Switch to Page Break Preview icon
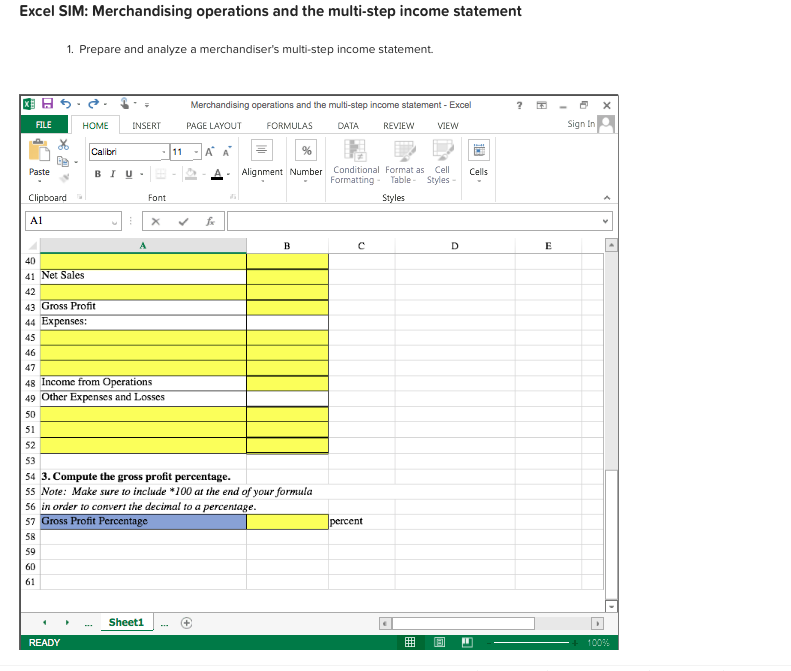The width and height of the screenshot is (791, 671). tap(467, 642)
